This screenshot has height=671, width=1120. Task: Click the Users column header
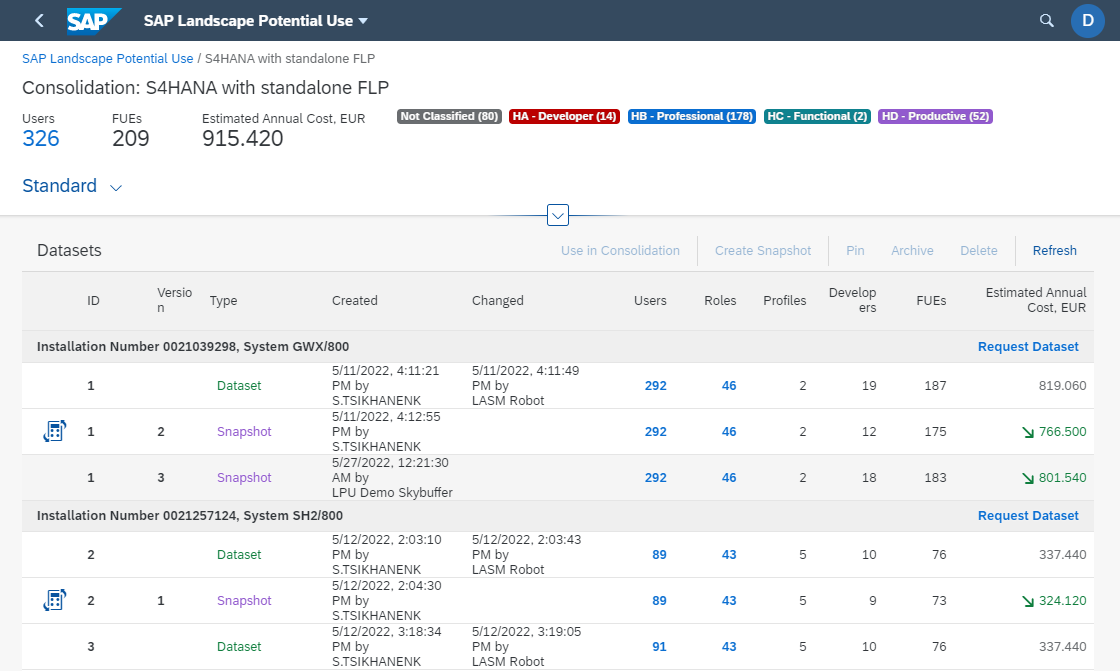tap(650, 301)
